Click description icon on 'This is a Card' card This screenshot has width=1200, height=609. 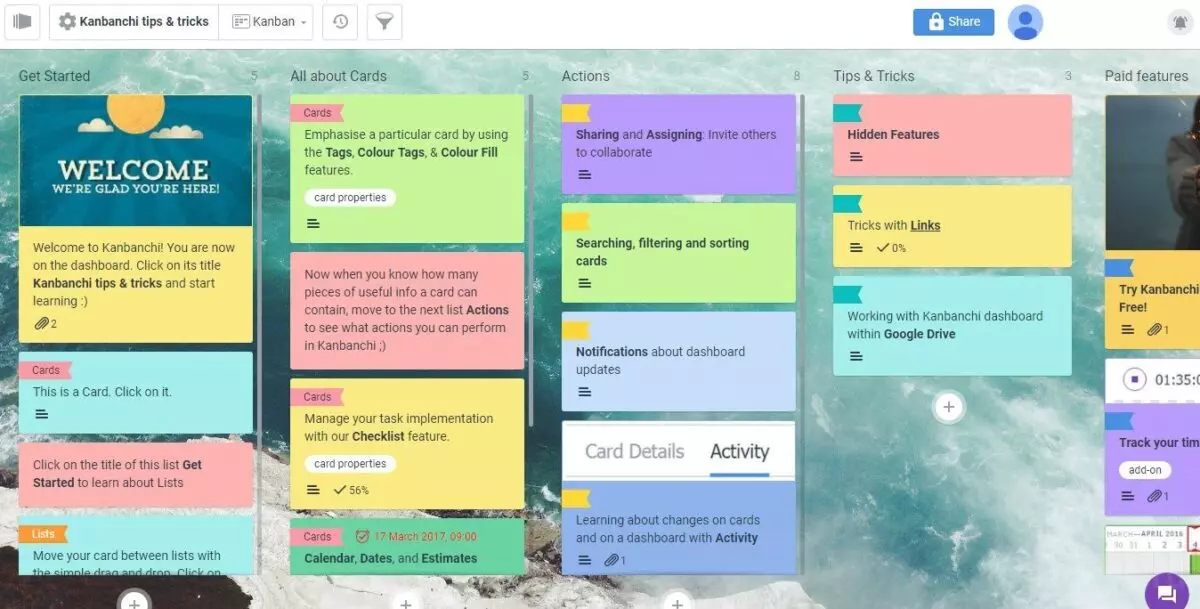pyautogui.click(x=41, y=414)
